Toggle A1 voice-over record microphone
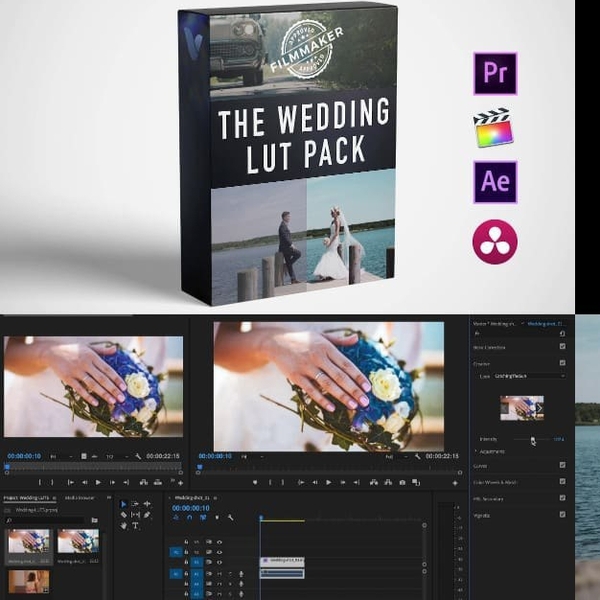Image resolution: width=600 pixels, height=600 pixels. (241, 574)
